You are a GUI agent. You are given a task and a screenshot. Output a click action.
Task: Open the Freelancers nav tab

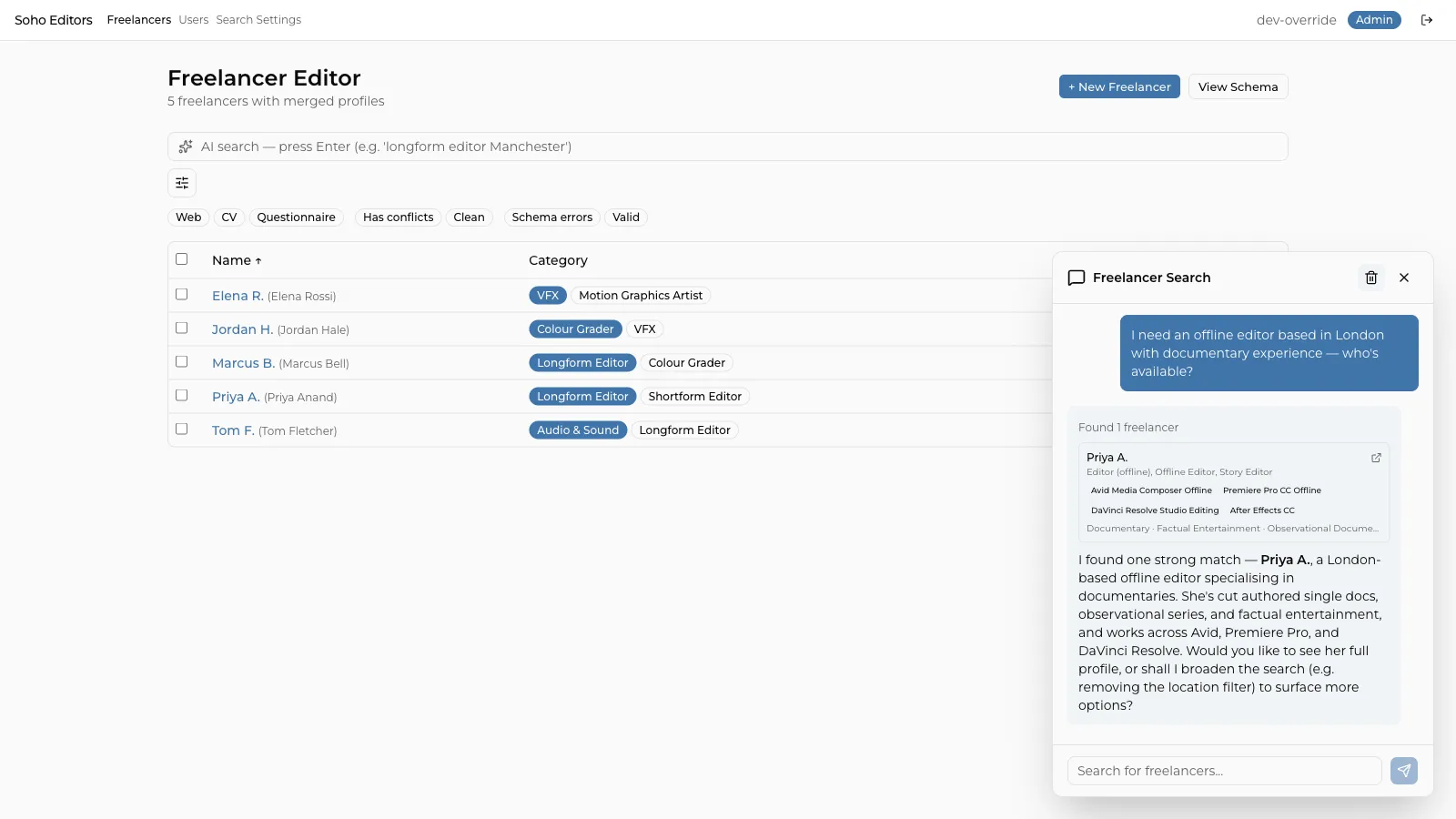tap(138, 20)
